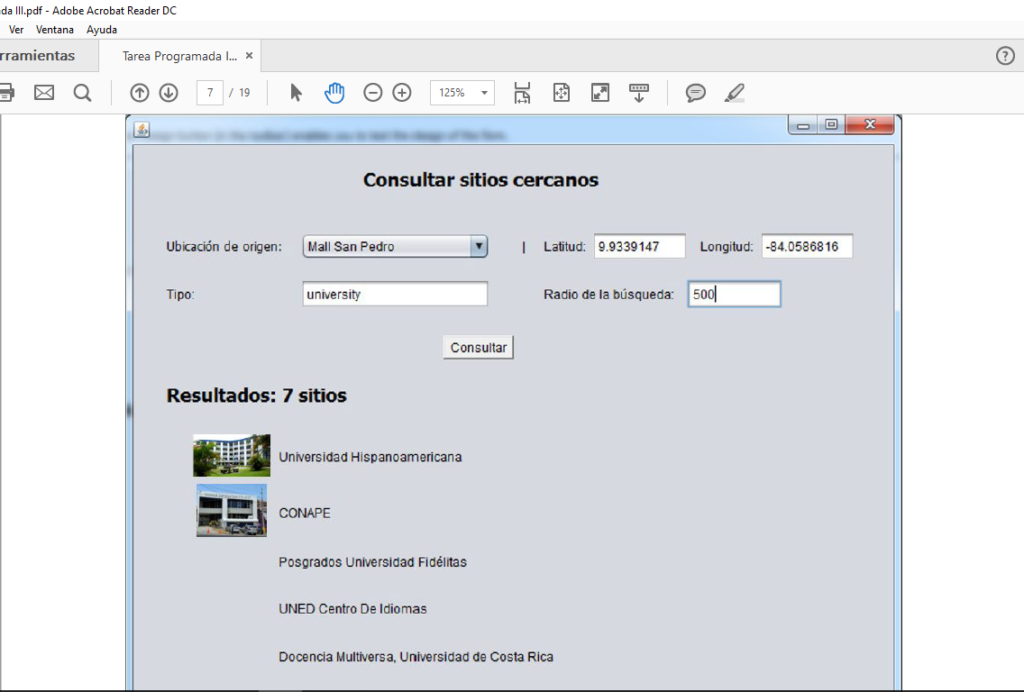
Task: Open the Print dialog
Action: (x=8, y=92)
